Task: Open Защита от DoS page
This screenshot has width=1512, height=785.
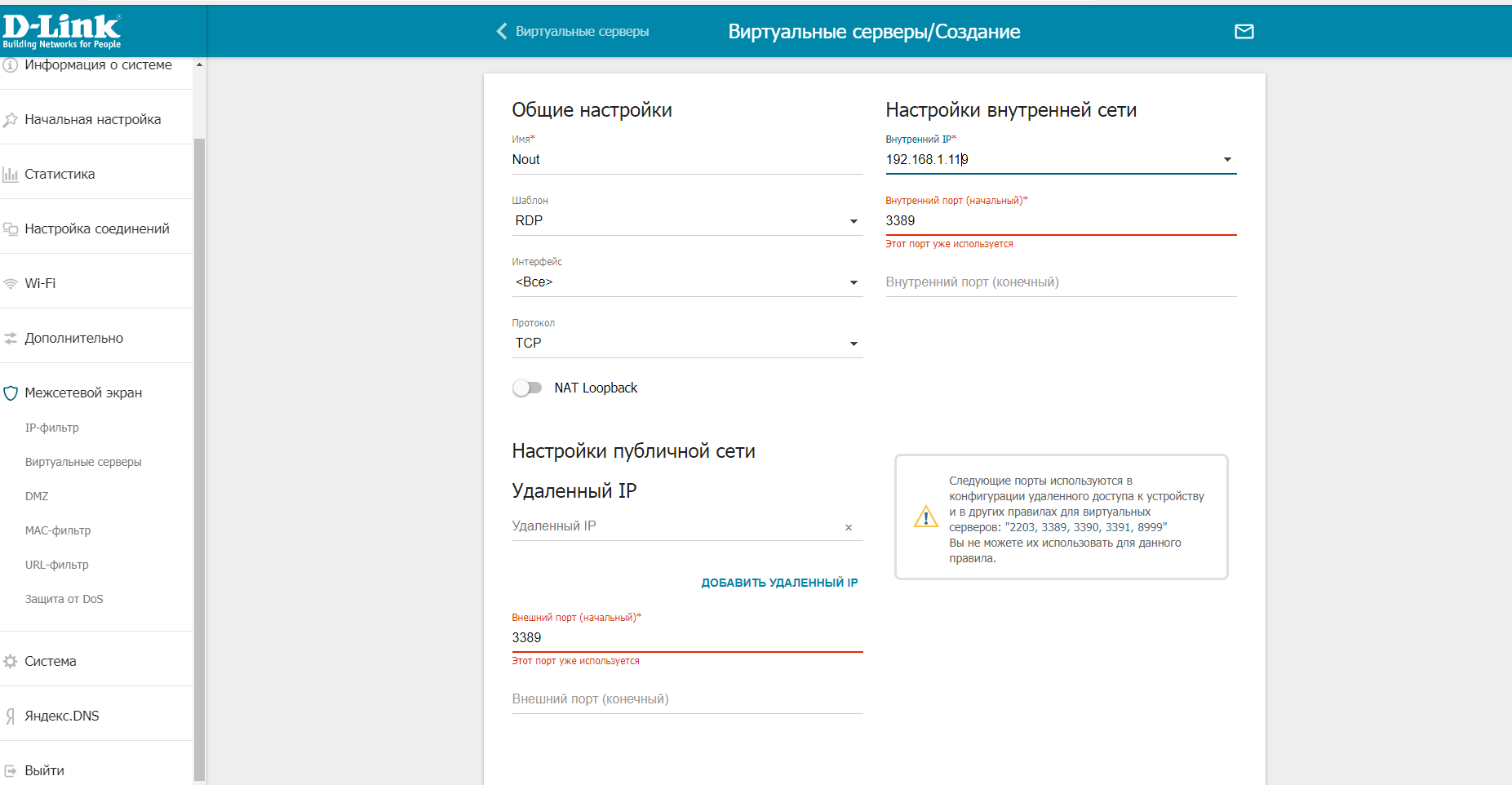Action: point(64,599)
